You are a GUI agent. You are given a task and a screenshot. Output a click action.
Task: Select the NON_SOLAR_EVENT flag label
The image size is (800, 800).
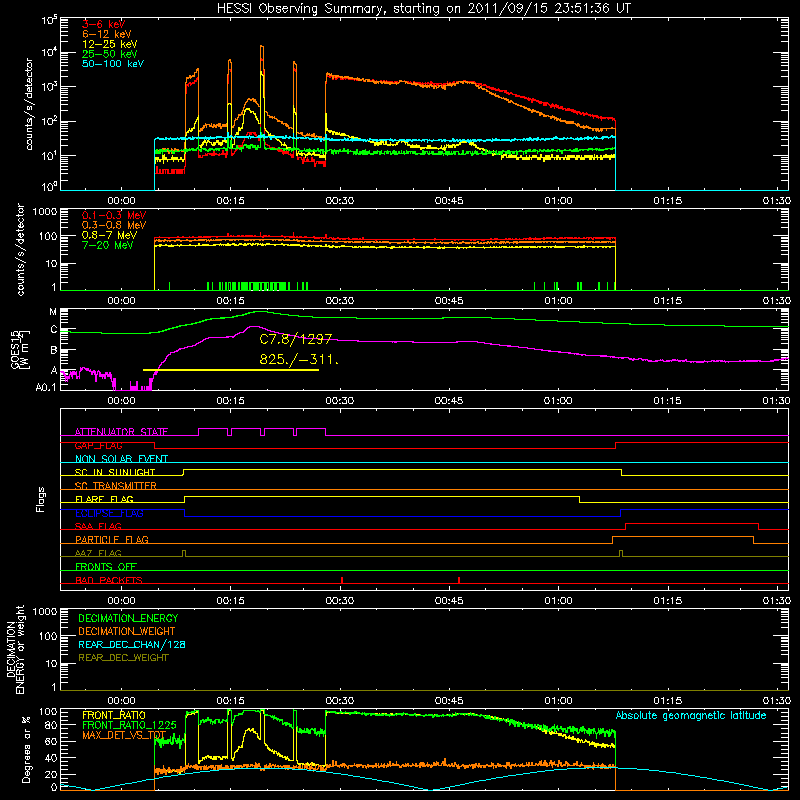[x=121, y=459]
